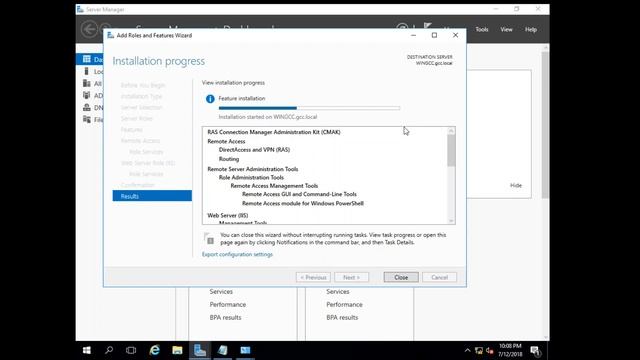Open the Export configuration settings link

coord(237,254)
